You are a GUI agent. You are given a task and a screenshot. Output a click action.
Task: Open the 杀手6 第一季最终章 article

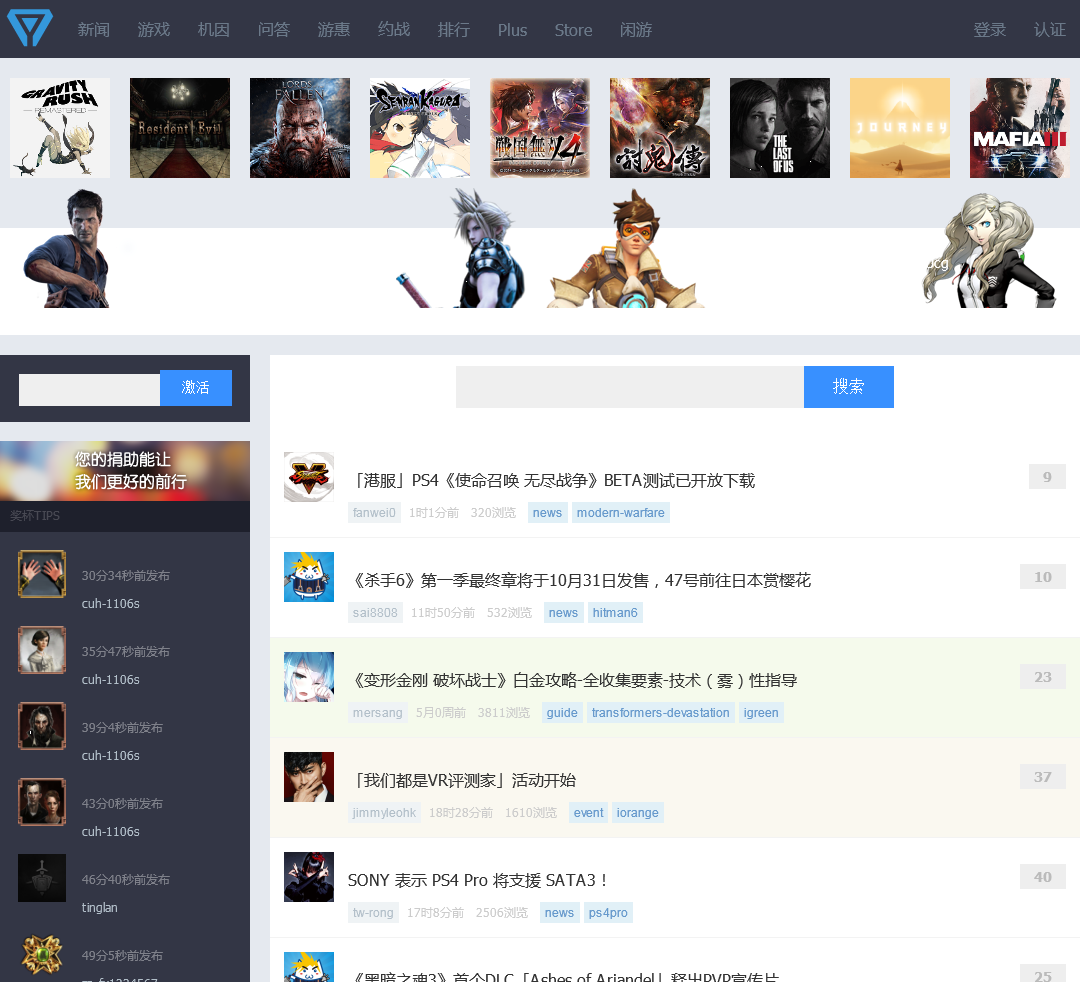coord(581,581)
